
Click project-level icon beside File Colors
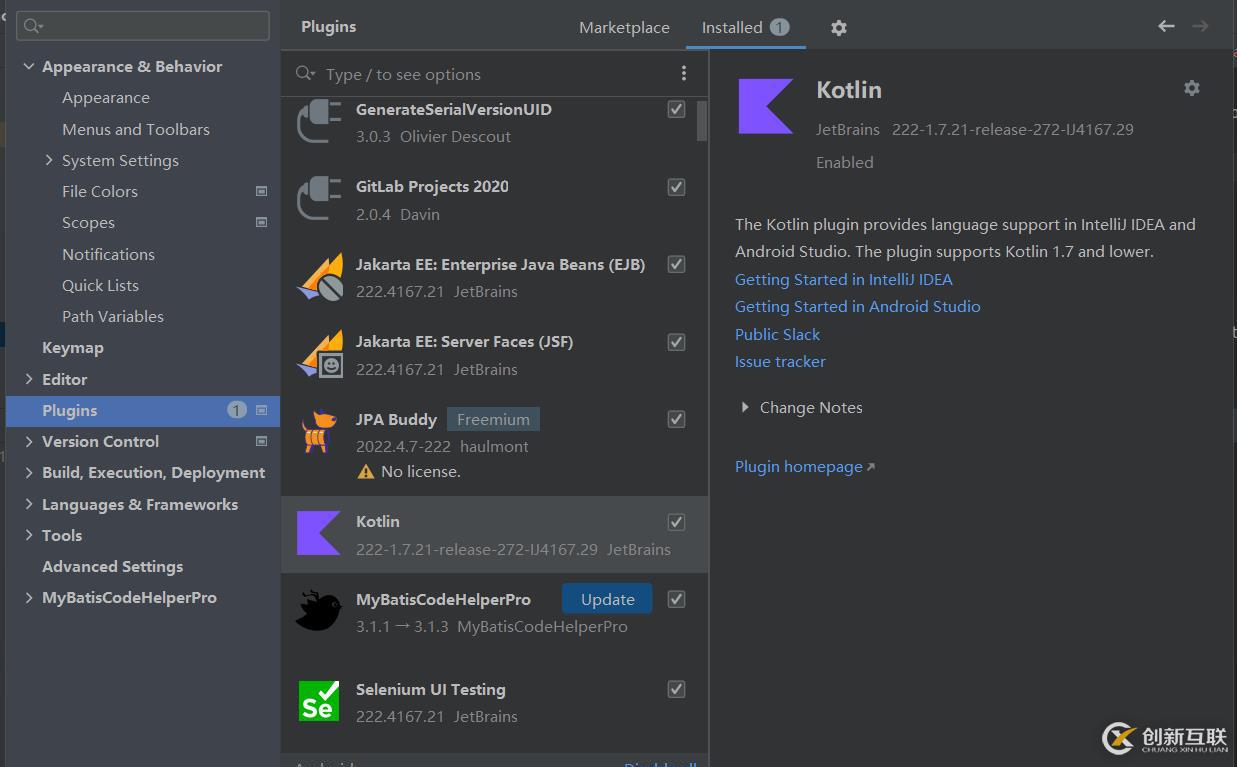click(x=262, y=191)
